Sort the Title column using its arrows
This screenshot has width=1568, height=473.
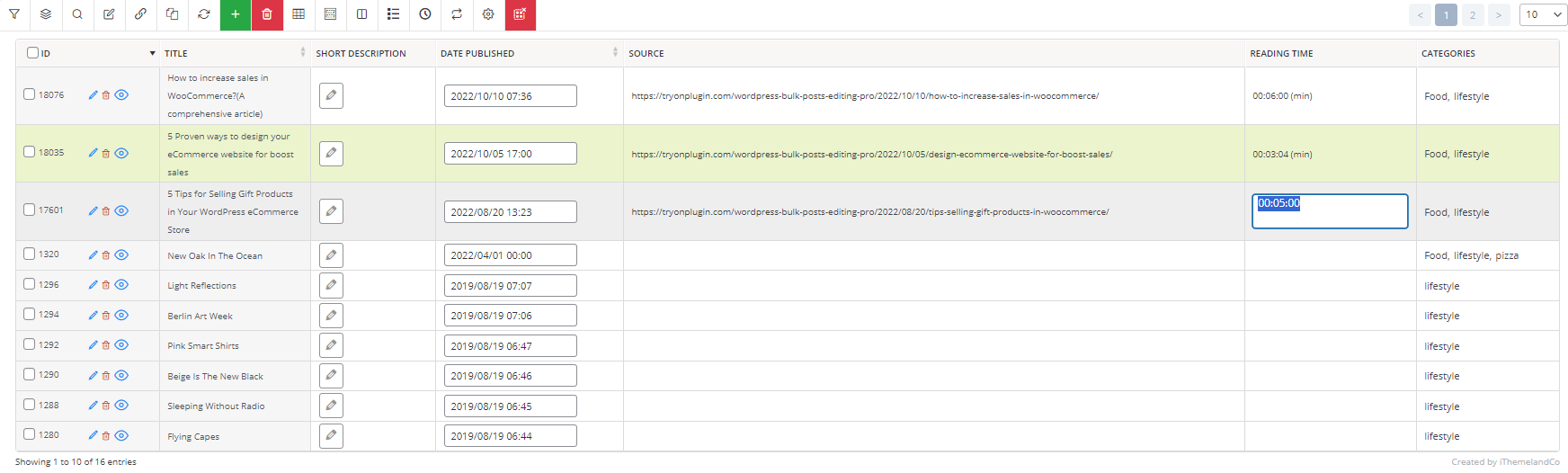(303, 52)
